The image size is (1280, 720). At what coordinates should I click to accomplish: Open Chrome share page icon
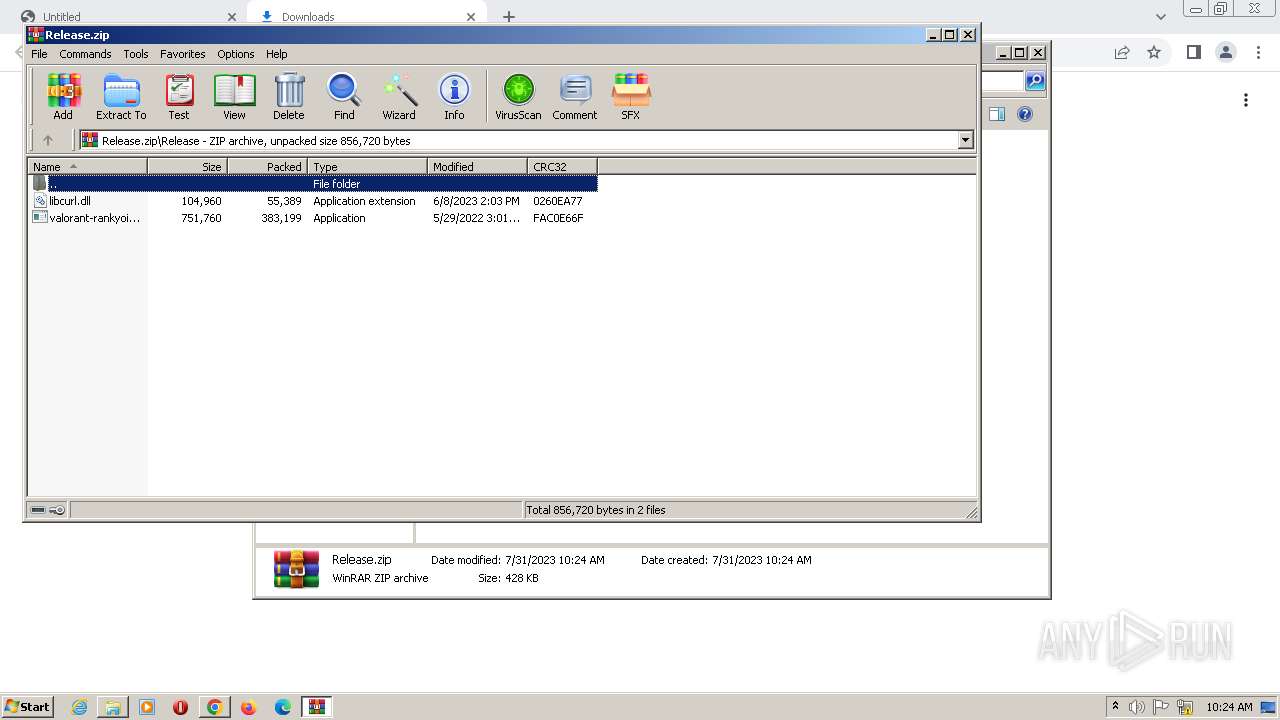pos(1122,52)
